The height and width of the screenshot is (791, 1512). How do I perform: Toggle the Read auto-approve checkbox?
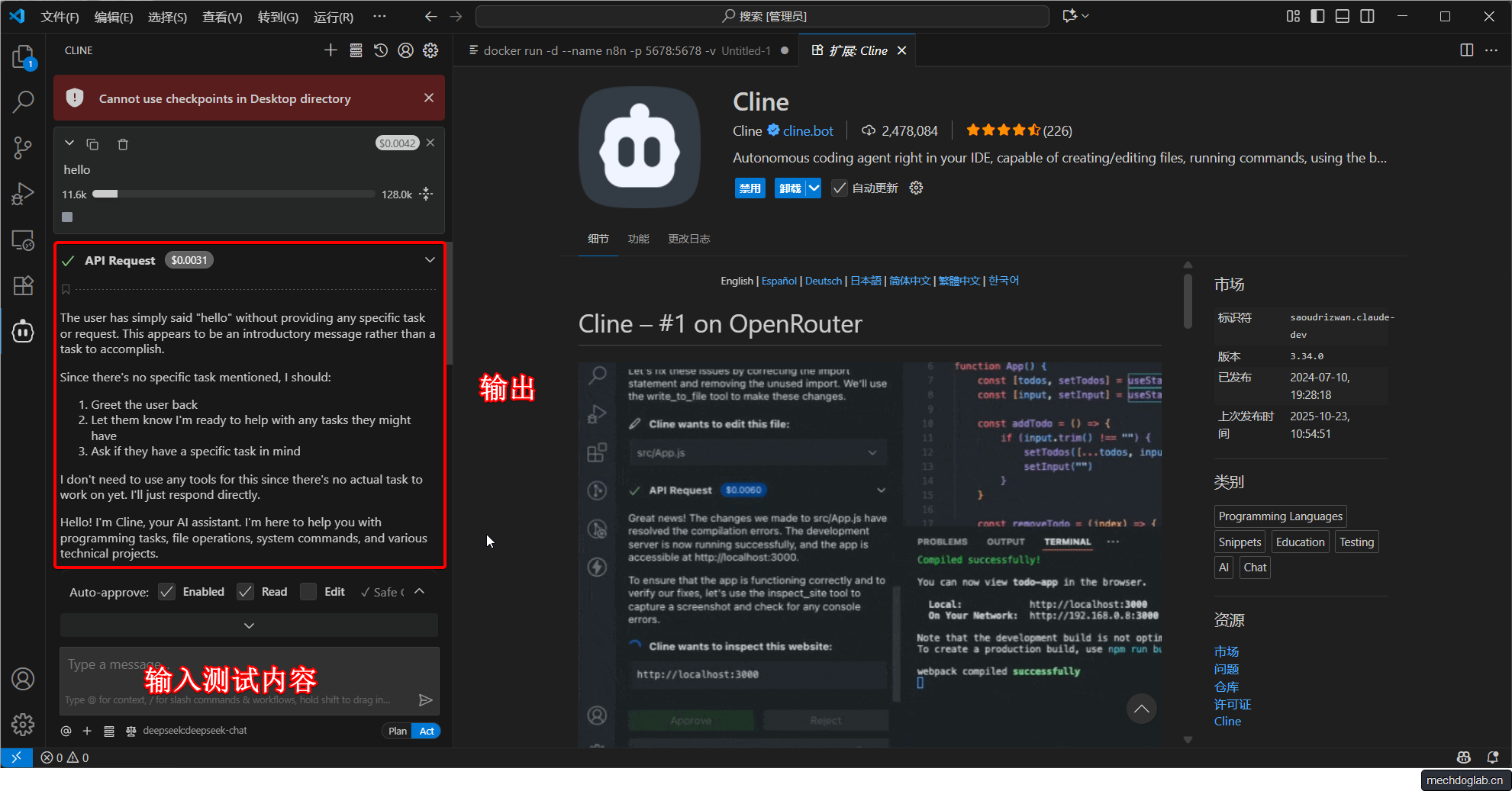[x=245, y=592]
